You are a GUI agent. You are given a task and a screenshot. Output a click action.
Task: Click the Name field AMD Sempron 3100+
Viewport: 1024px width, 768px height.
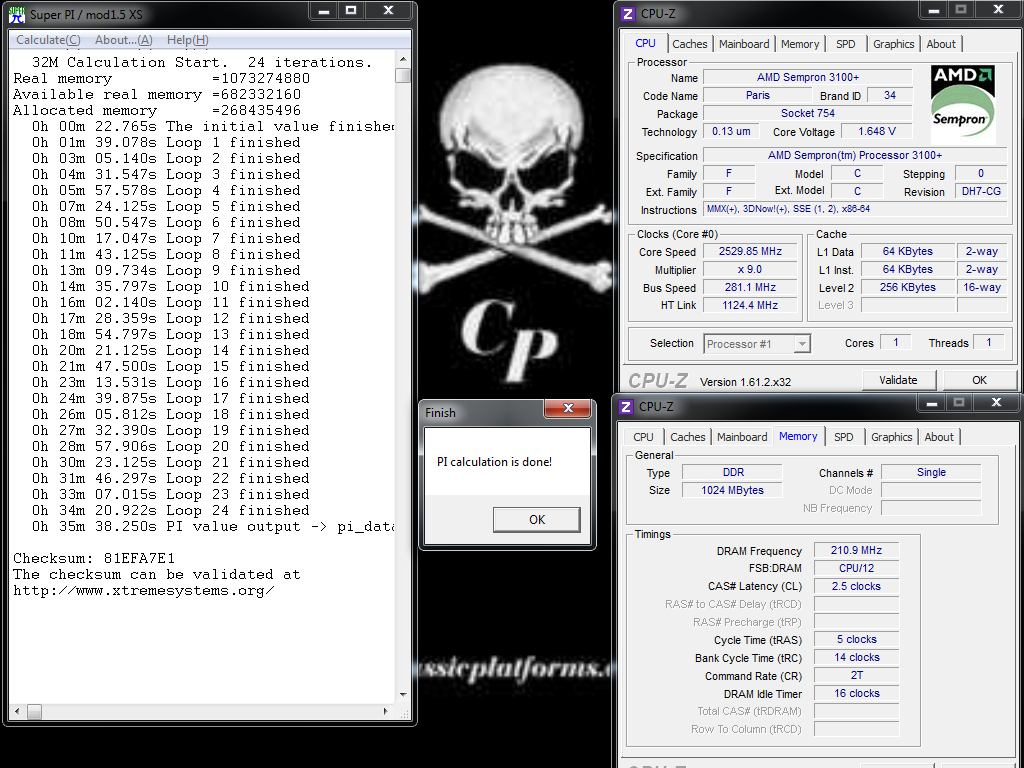pos(807,78)
